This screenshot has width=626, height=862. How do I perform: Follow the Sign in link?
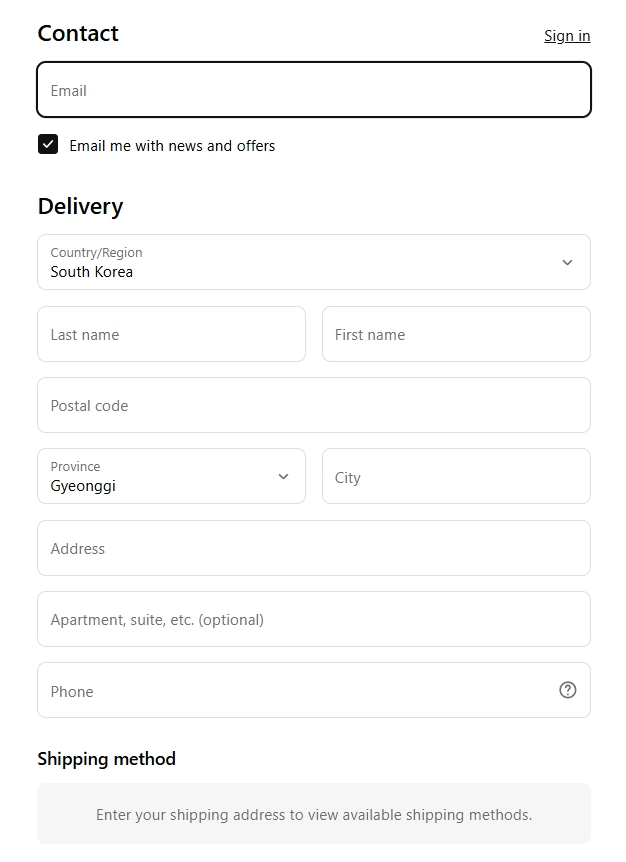click(567, 36)
